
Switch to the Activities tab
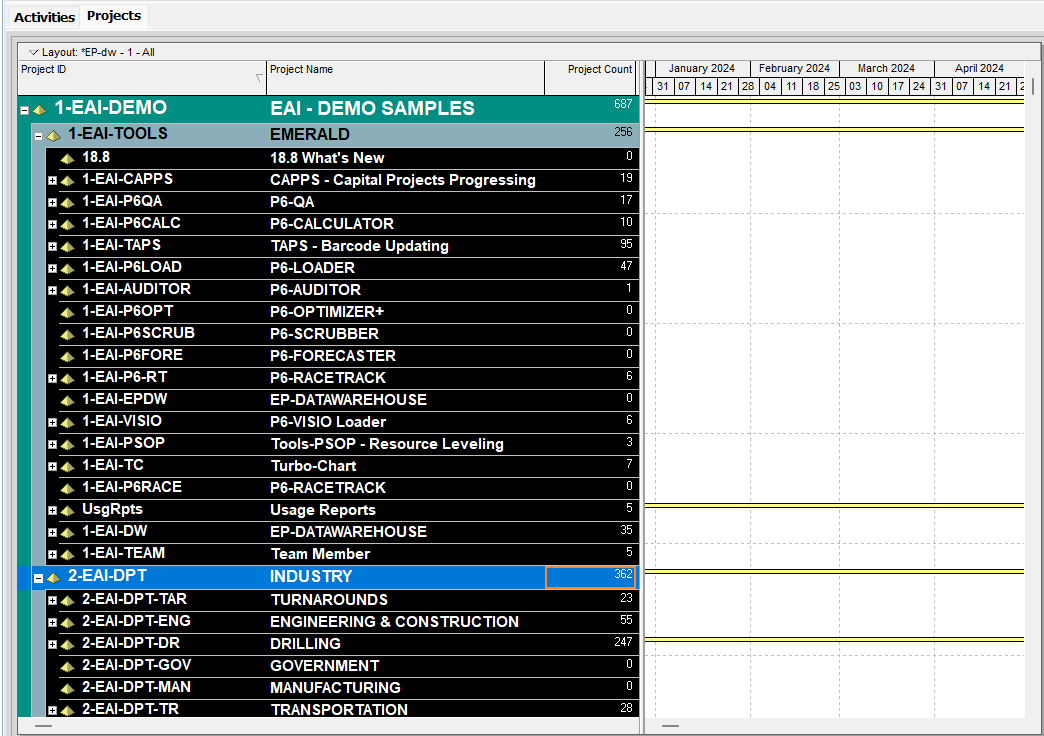44,17
